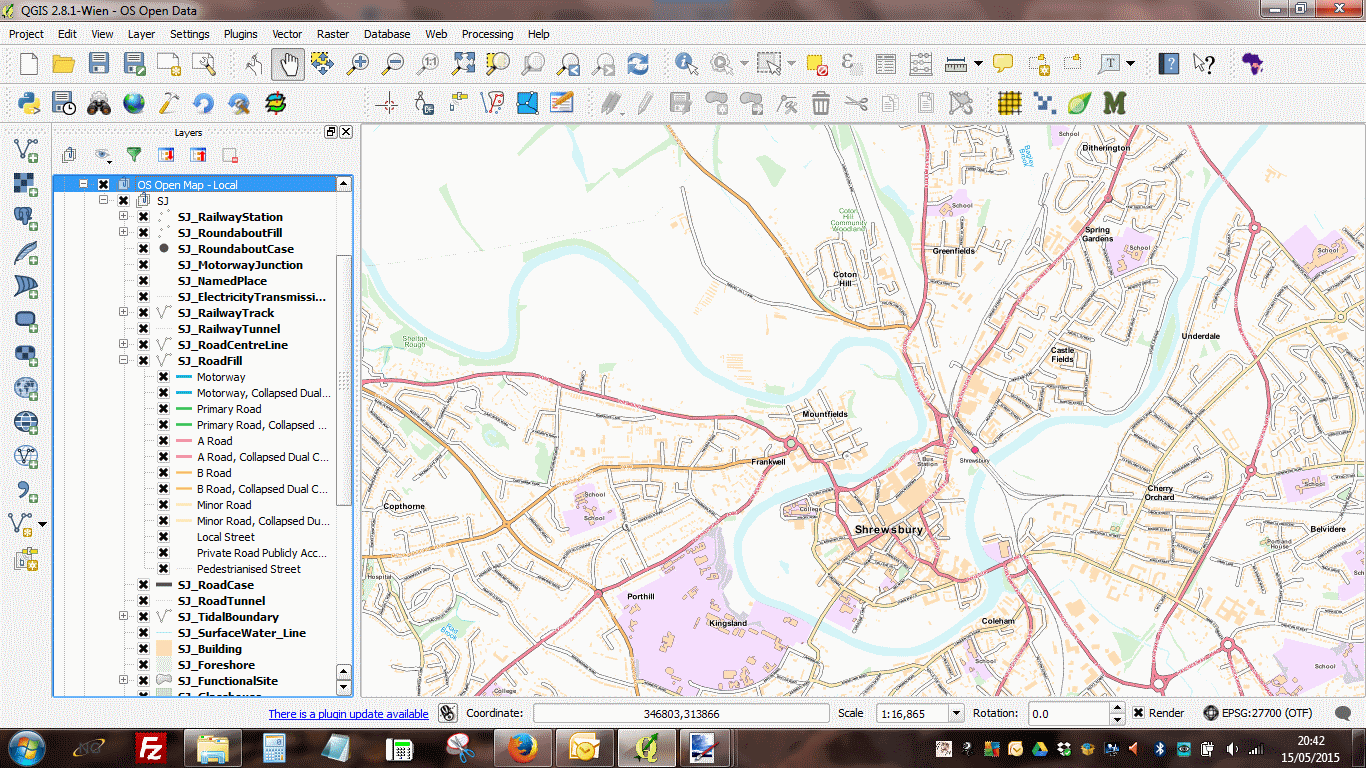Collapse the SJ_RoadFill layer legend
This screenshot has height=768, width=1366.
click(x=123, y=361)
